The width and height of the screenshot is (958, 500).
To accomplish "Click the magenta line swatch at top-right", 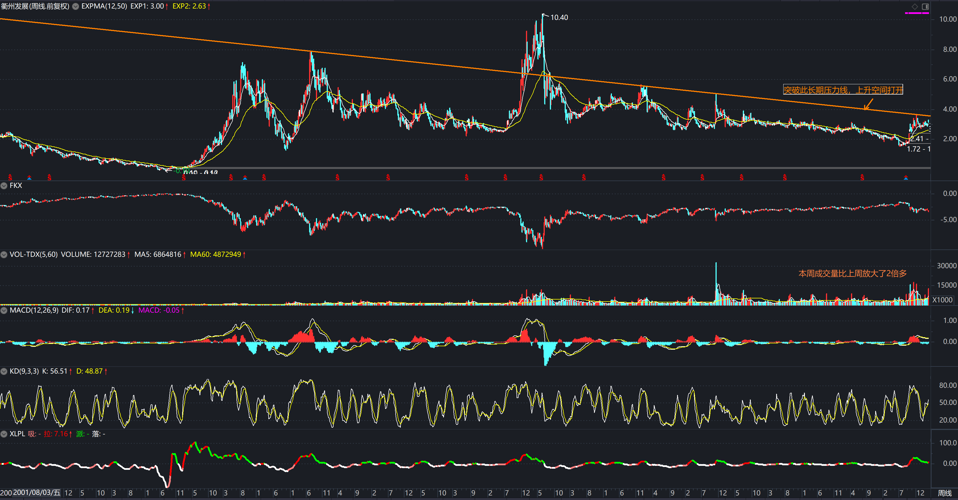I will 918,14.
